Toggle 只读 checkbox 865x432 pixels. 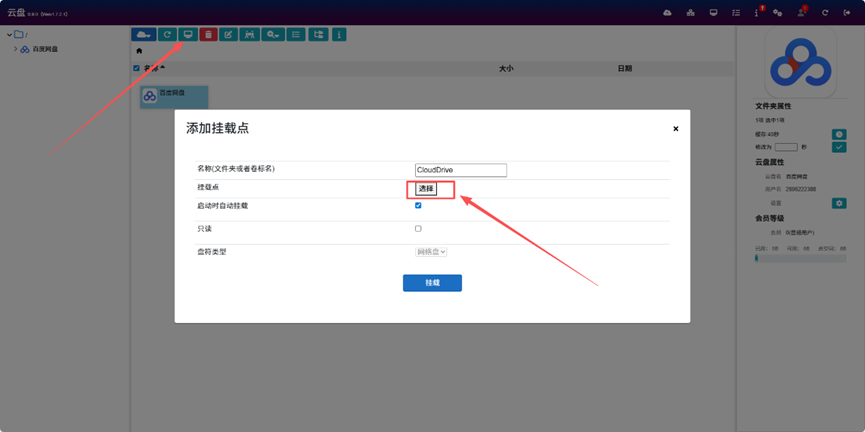(418, 228)
